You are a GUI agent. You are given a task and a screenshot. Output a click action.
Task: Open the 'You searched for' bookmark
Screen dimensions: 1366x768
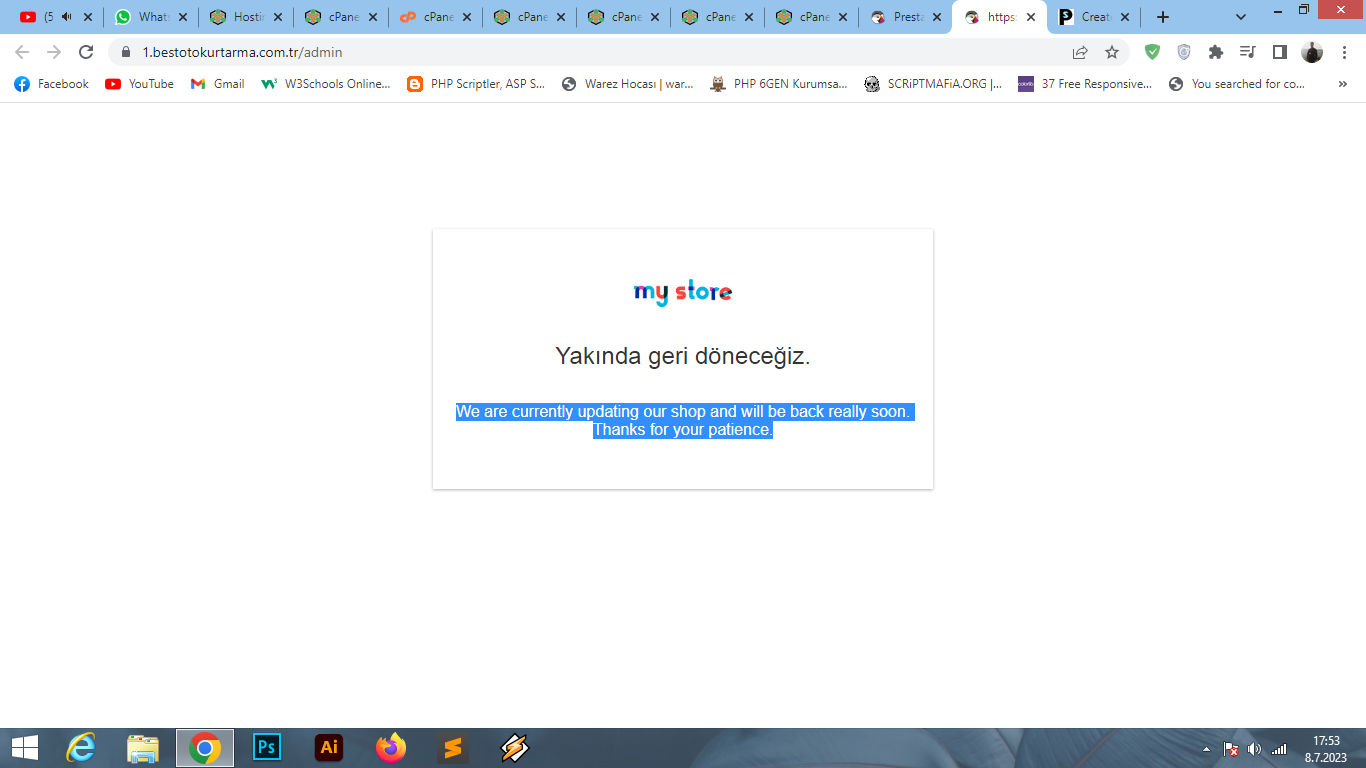[x=1237, y=84]
